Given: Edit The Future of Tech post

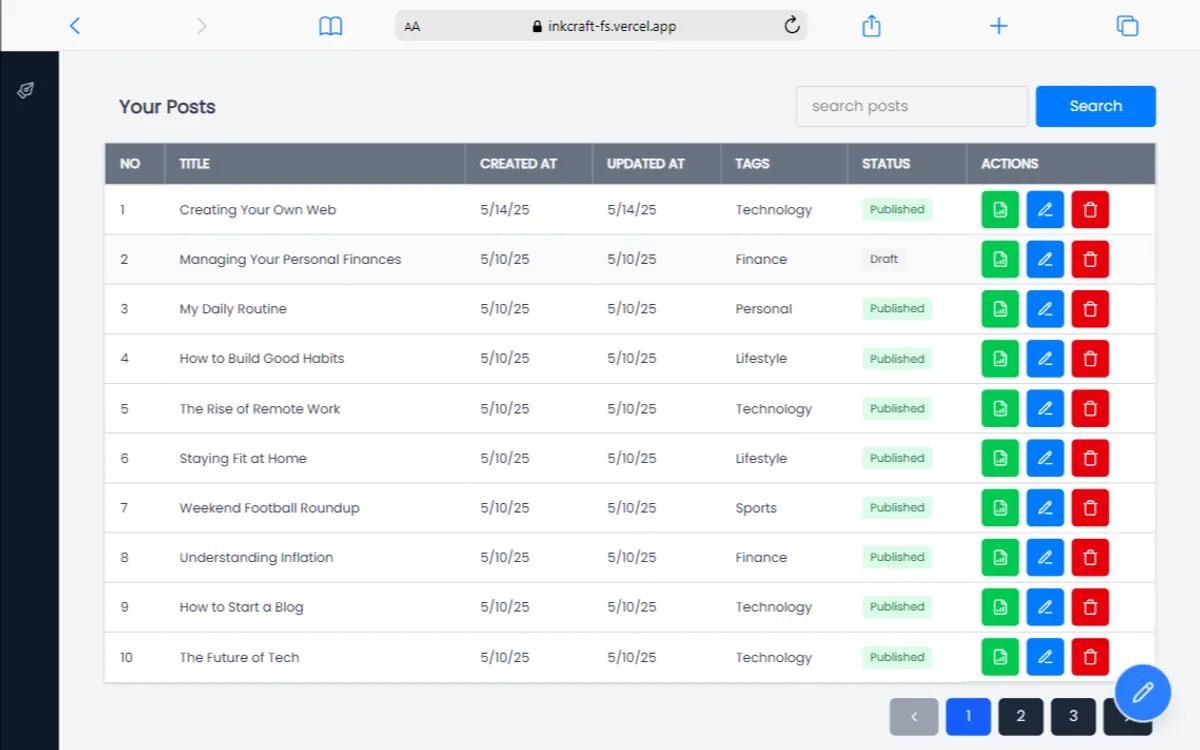Looking at the screenshot, I should click(x=1045, y=657).
